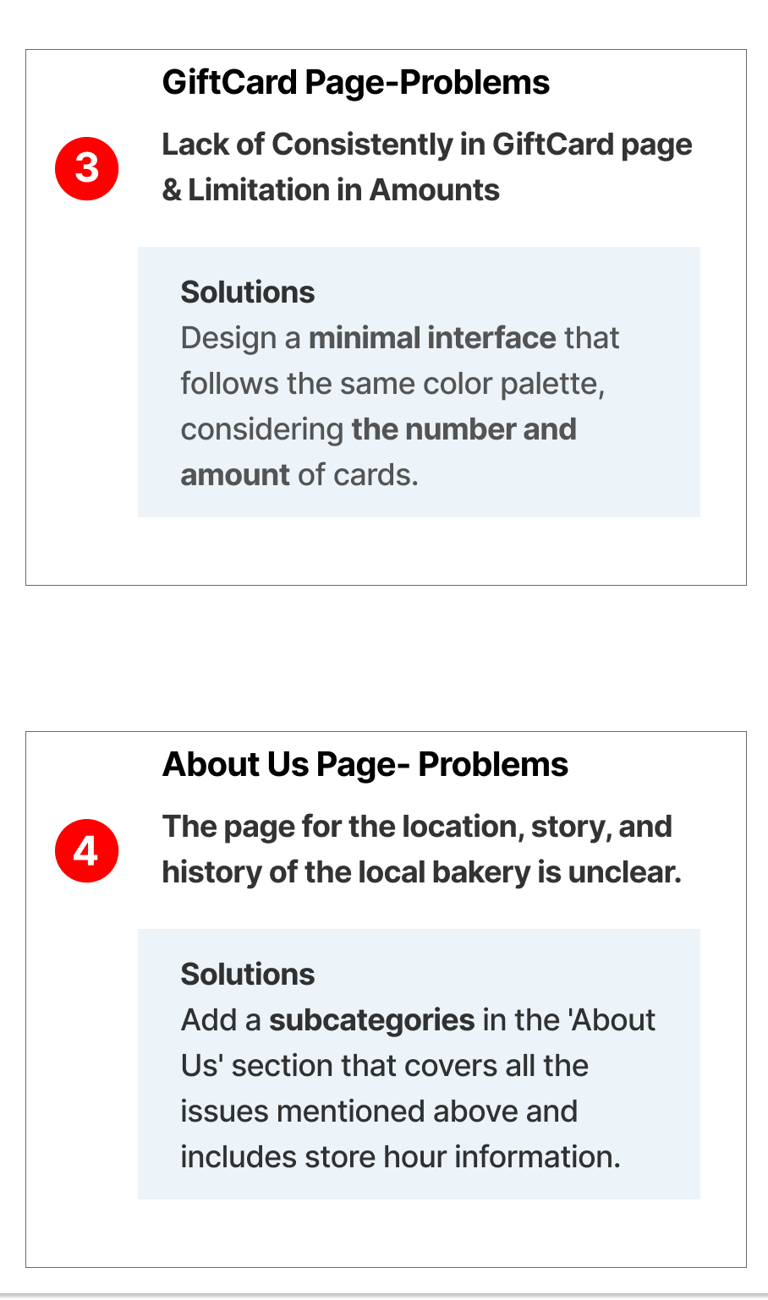
Task: Click the red number 4 badge
Action: 87,850
